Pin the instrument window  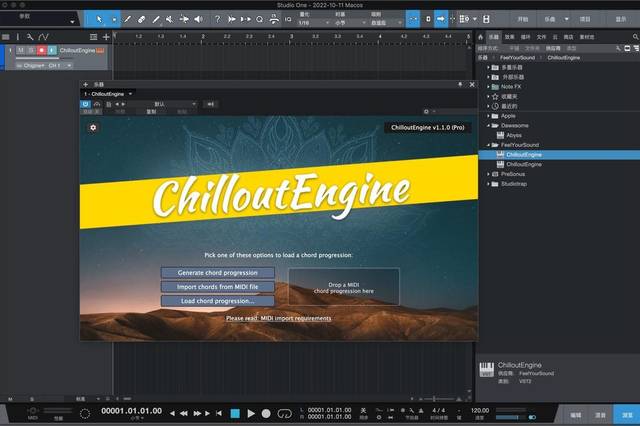pyautogui.click(x=460, y=84)
